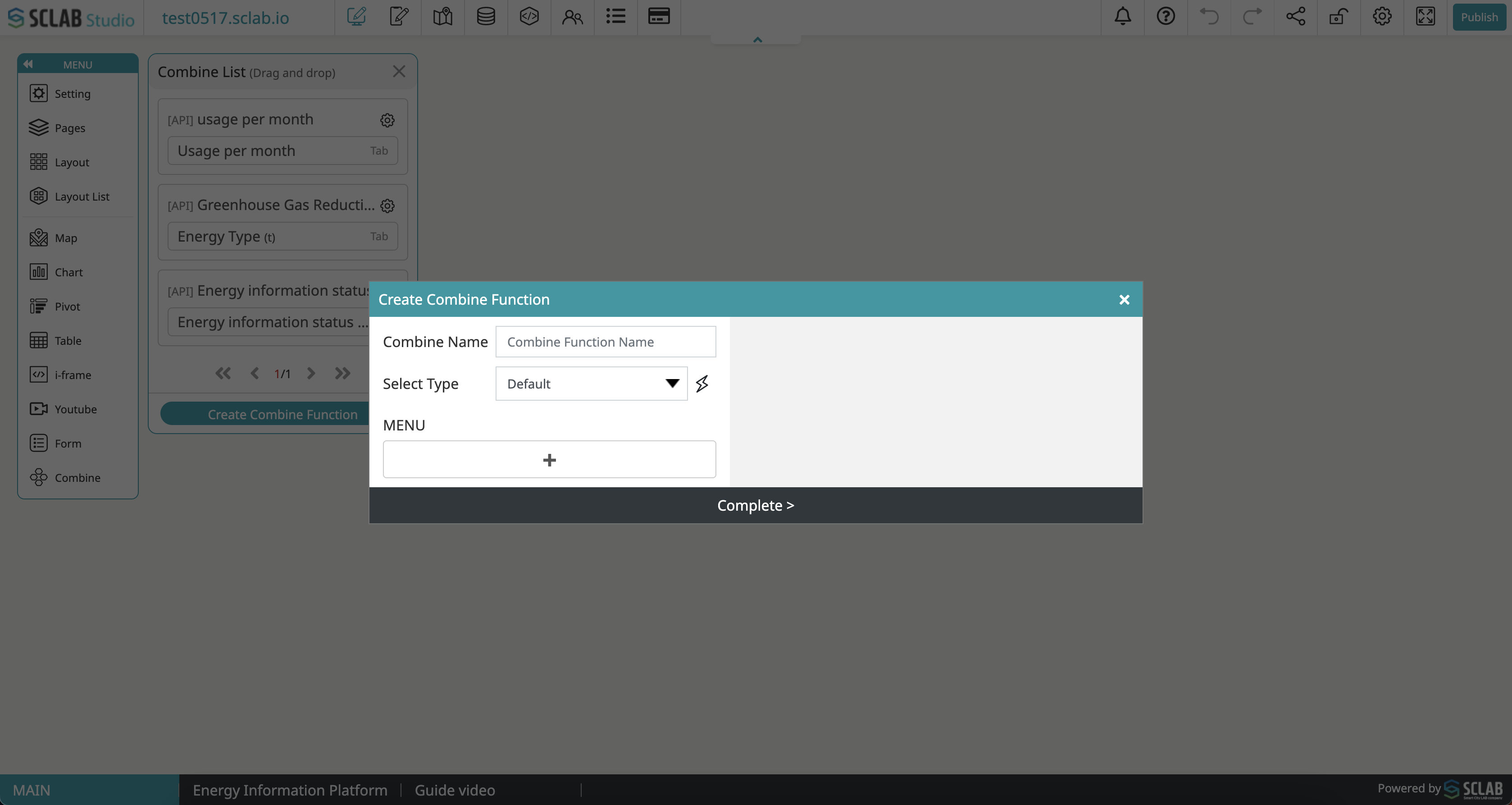Screen dimensions: 1512x805
Task: Close the Create Combine Function dialog
Action: 1124,300
